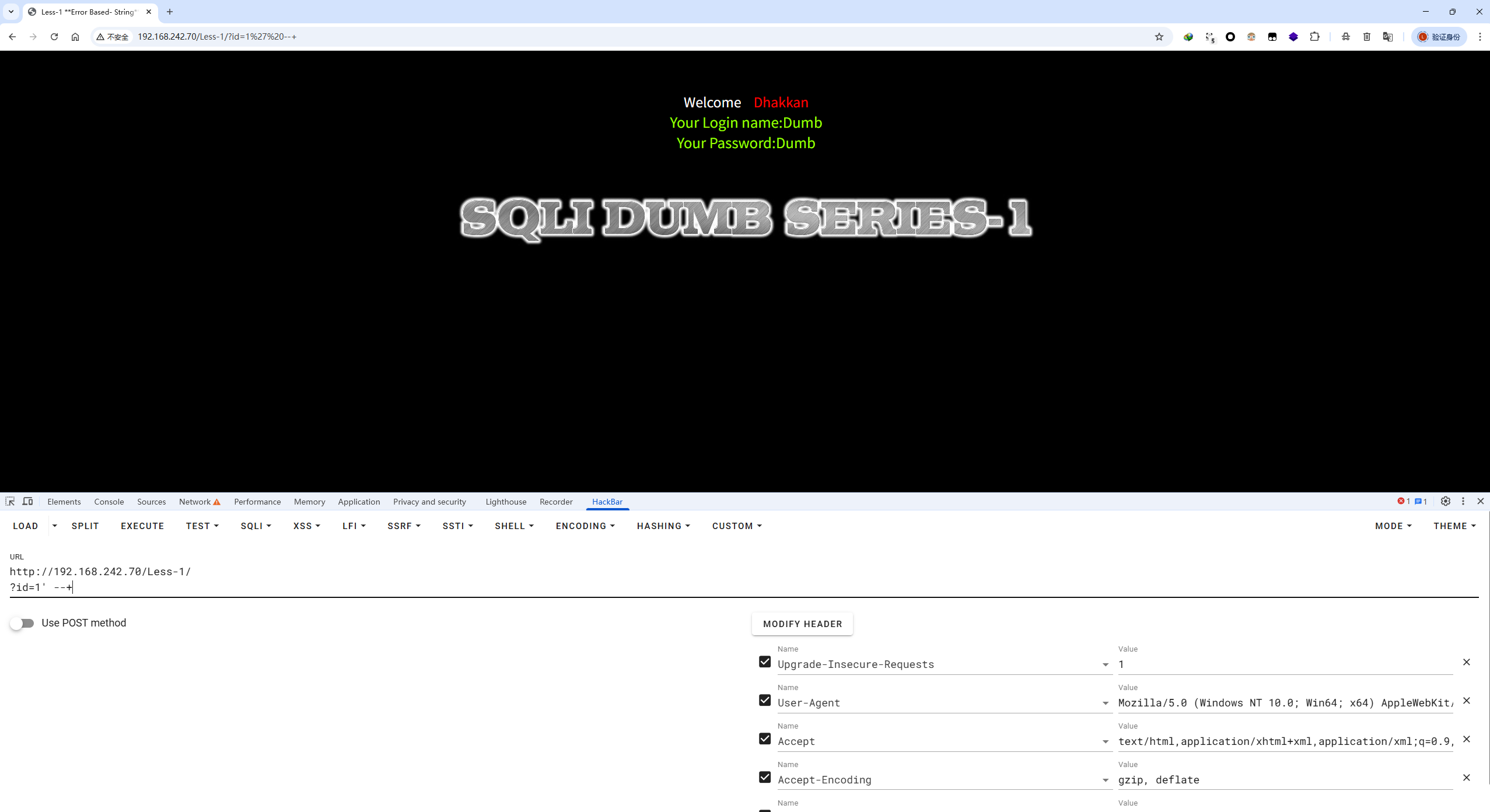Image resolution: width=1490 pixels, height=812 pixels.
Task: Expand the SQLI dropdown menu
Action: point(256,526)
